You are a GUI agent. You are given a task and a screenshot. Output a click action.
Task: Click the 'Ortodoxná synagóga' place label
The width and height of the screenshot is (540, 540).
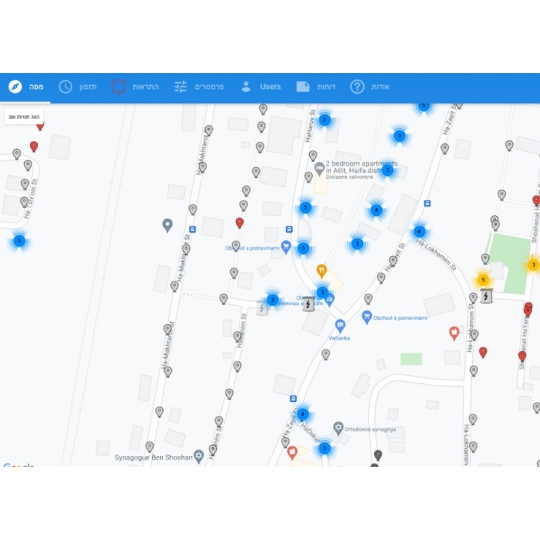[x=370, y=429]
